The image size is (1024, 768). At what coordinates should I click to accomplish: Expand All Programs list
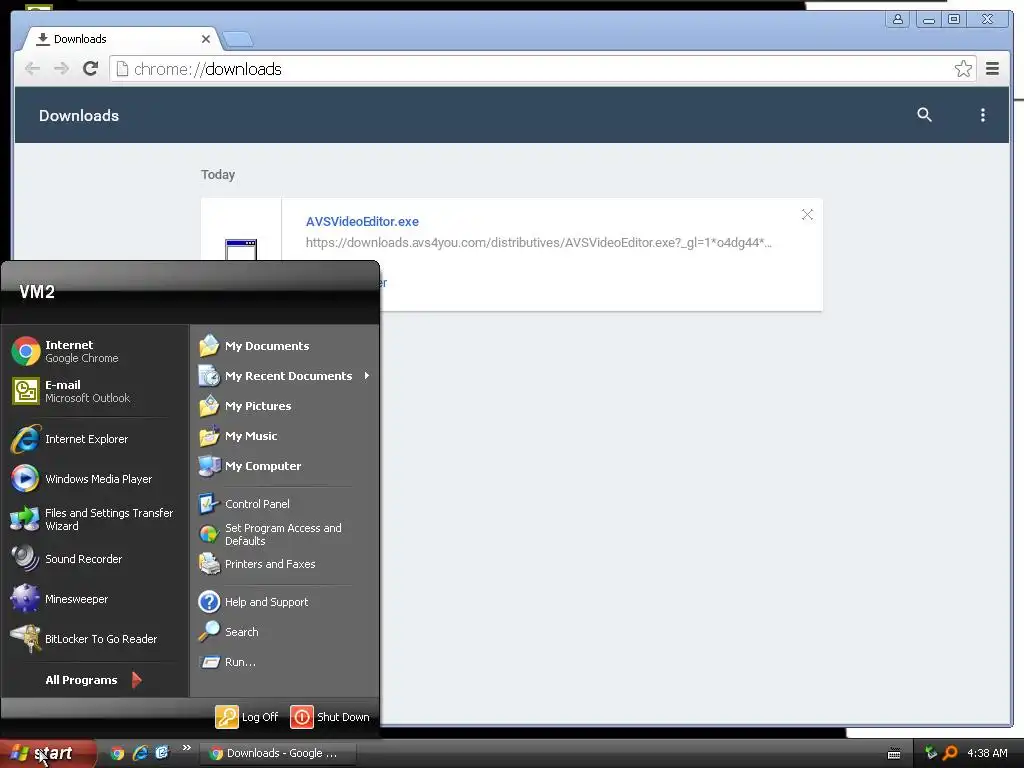pyautogui.click(x=93, y=680)
